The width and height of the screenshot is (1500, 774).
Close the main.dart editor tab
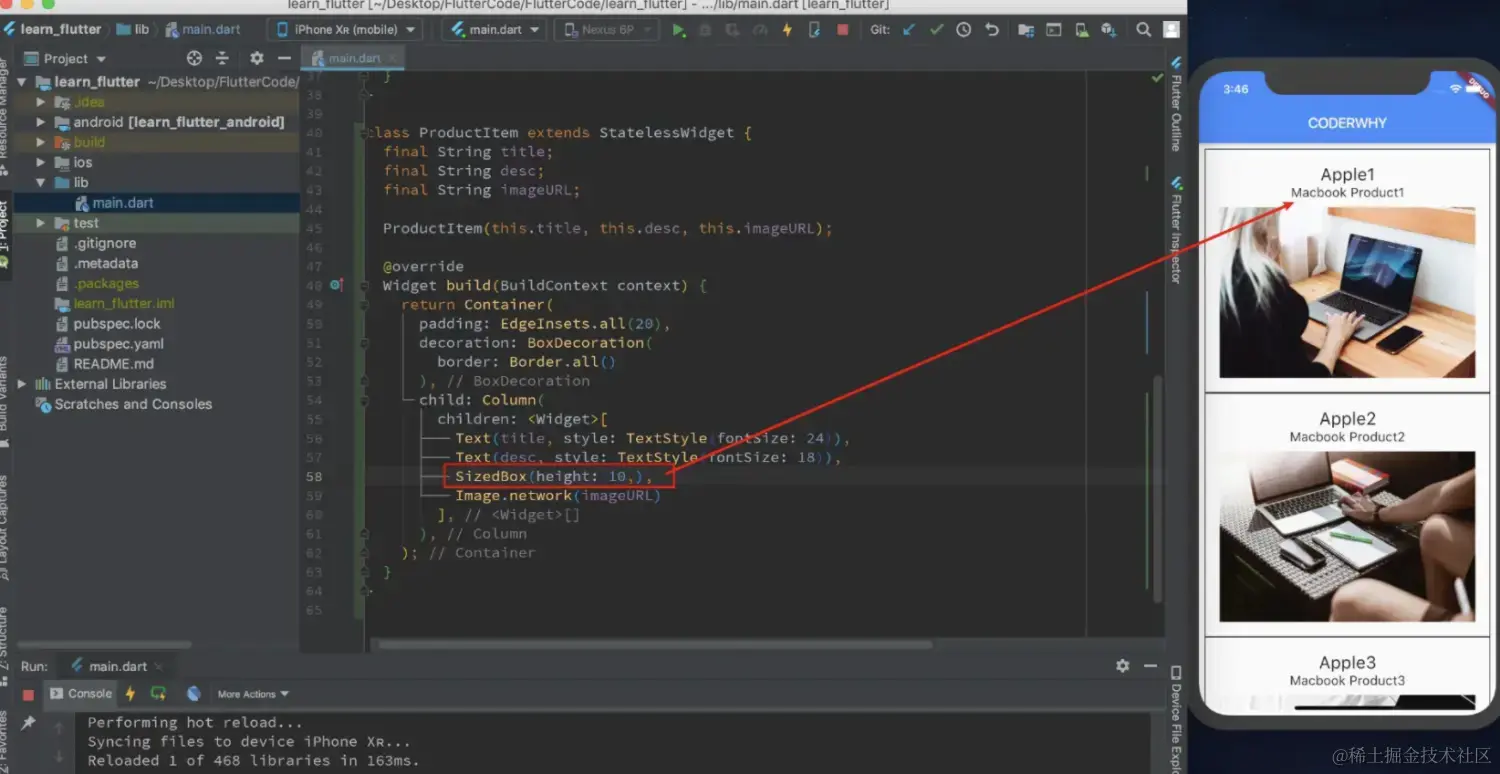click(x=394, y=58)
